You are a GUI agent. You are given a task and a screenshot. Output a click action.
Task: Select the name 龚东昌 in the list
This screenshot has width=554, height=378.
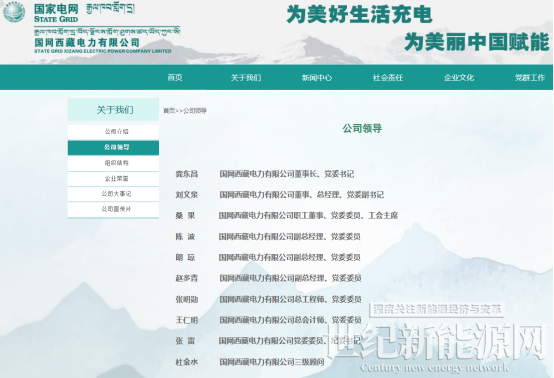pos(187,174)
